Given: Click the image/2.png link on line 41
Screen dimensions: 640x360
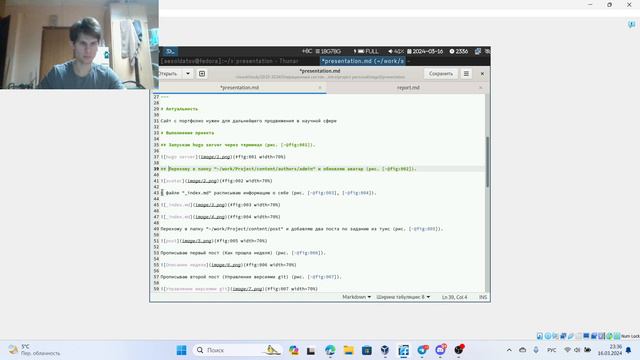Looking at the screenshot, I should pyautogui.click(x=202, y=181).
